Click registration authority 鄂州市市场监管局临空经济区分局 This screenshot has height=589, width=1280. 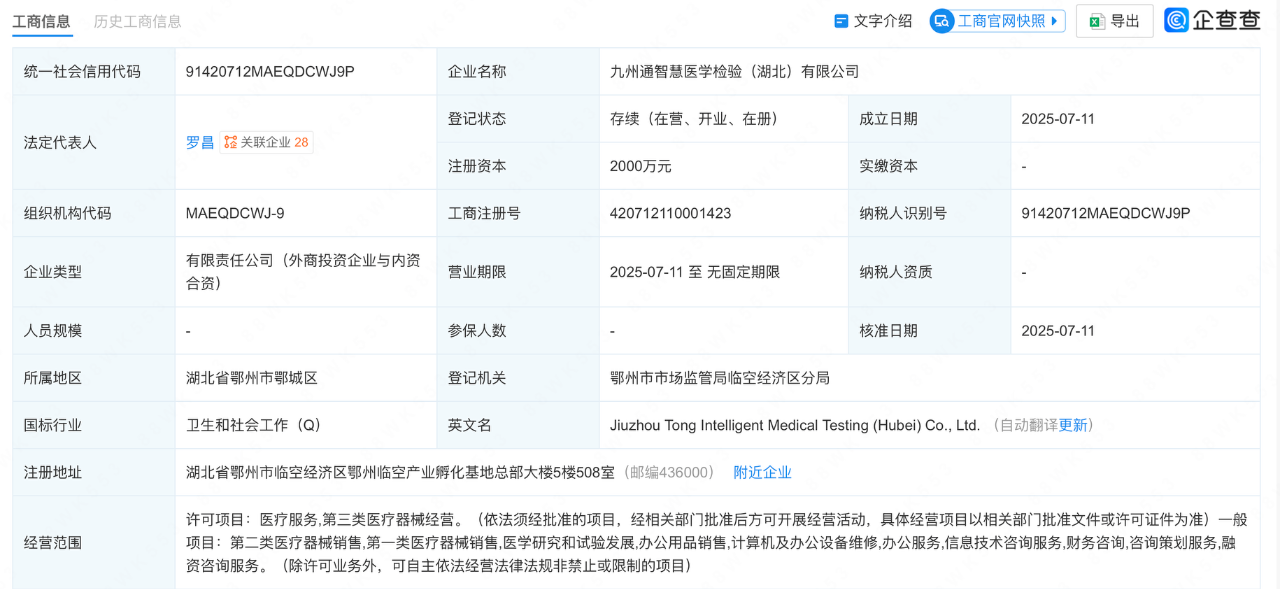[x=720, y=378]
